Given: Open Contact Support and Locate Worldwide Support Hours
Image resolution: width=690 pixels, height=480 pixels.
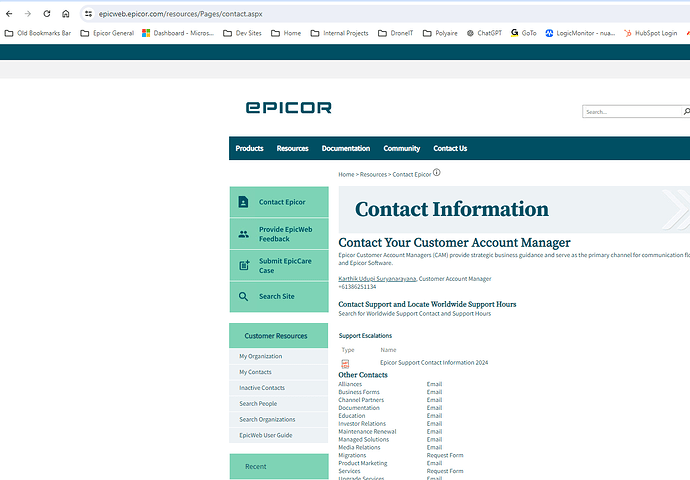Looking at the screenshot, I should coord(427,304).
